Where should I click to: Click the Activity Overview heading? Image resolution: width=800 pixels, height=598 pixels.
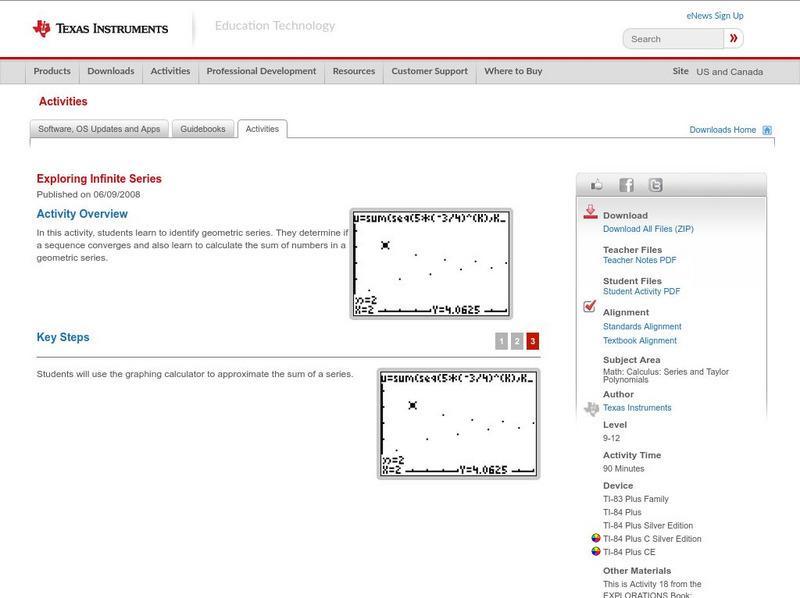[82, 214]
